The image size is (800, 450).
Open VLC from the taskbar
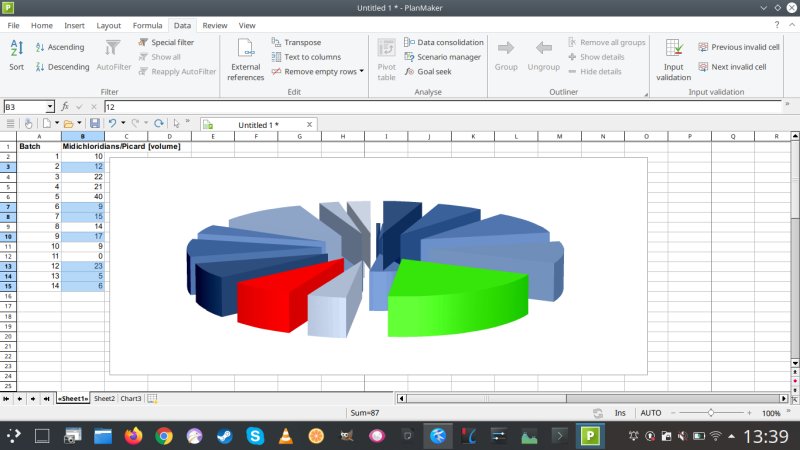point(284,436)
